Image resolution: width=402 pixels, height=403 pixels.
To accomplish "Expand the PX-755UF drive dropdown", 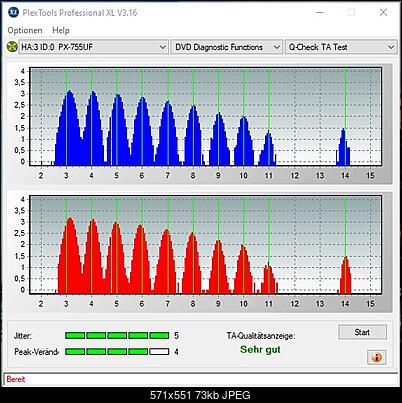I will [x=93, y=47].
